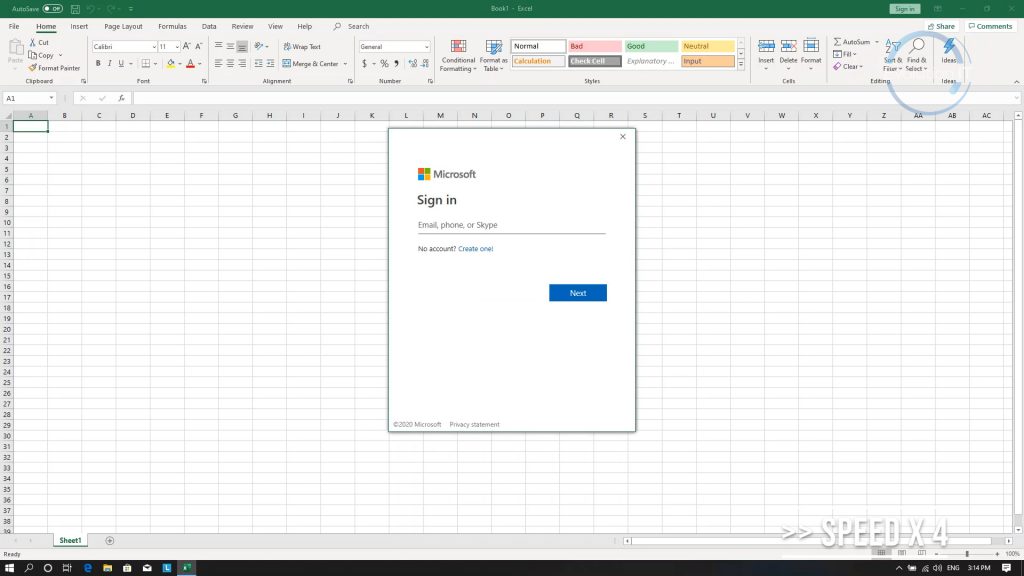The width and height of the screenshot is (1024, 576).
Task: Open the Font size dropdown
Action: (x=177, y=47)
